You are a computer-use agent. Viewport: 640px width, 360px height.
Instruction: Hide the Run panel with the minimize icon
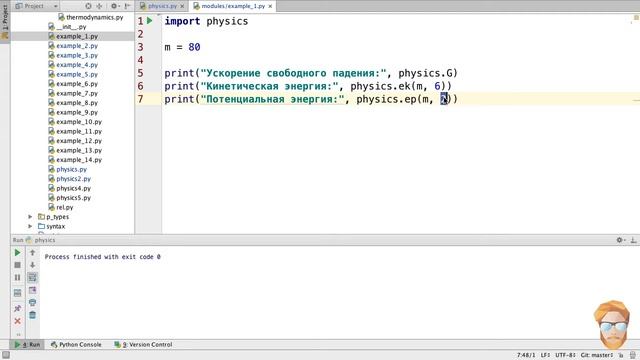tap(633, 240)
